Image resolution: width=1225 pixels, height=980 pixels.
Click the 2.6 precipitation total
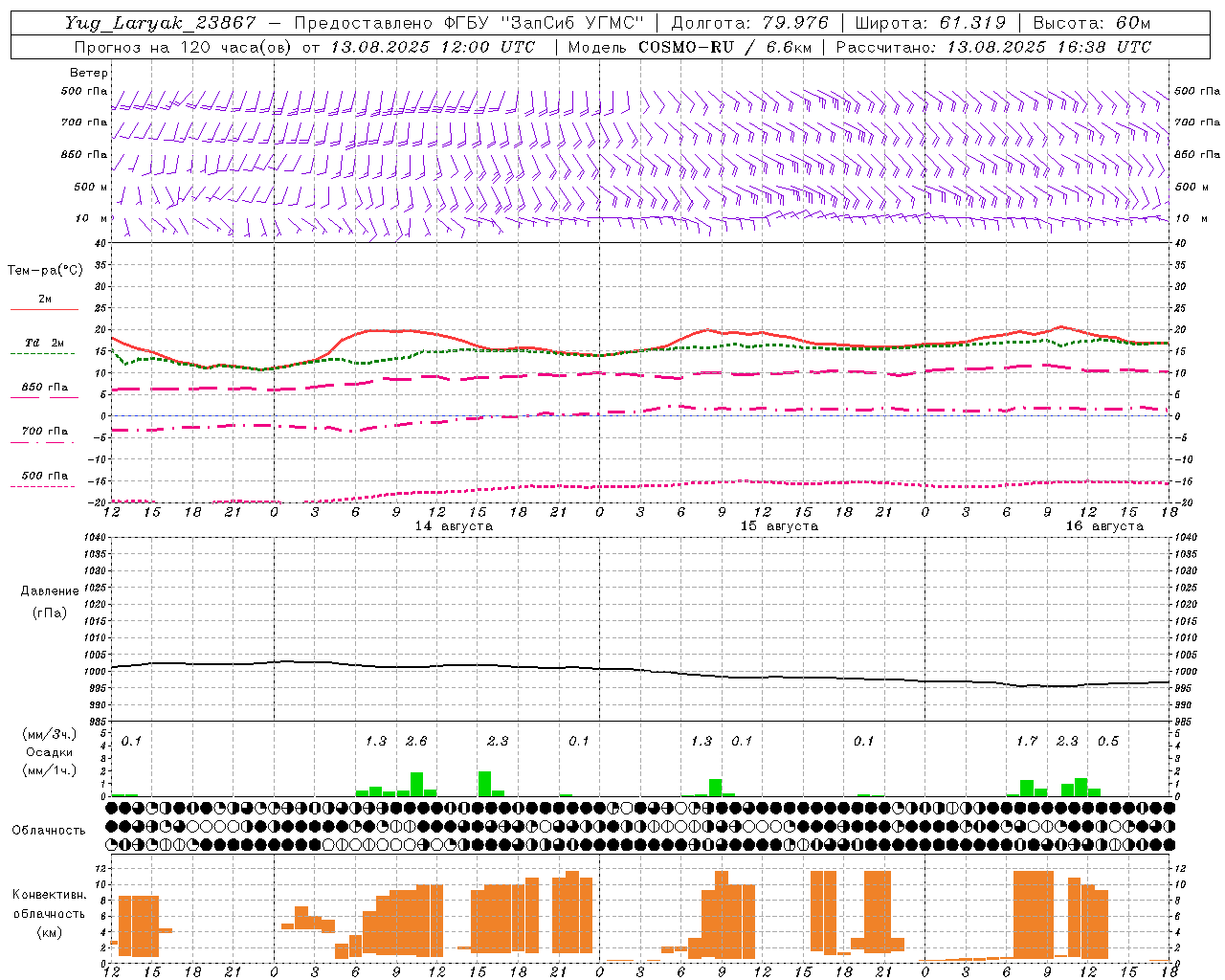pyautogui.click(x=416, y=741)
